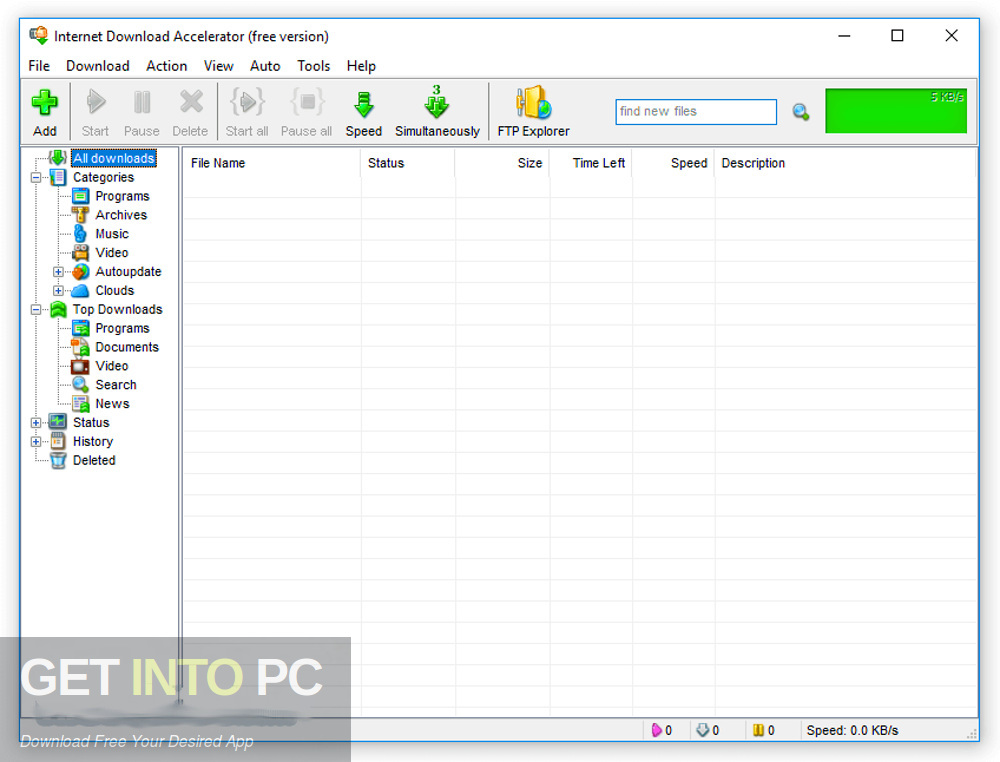Collapse the Categories tree node
This screenshot has width=1000, height=762.
pos(36,177)
